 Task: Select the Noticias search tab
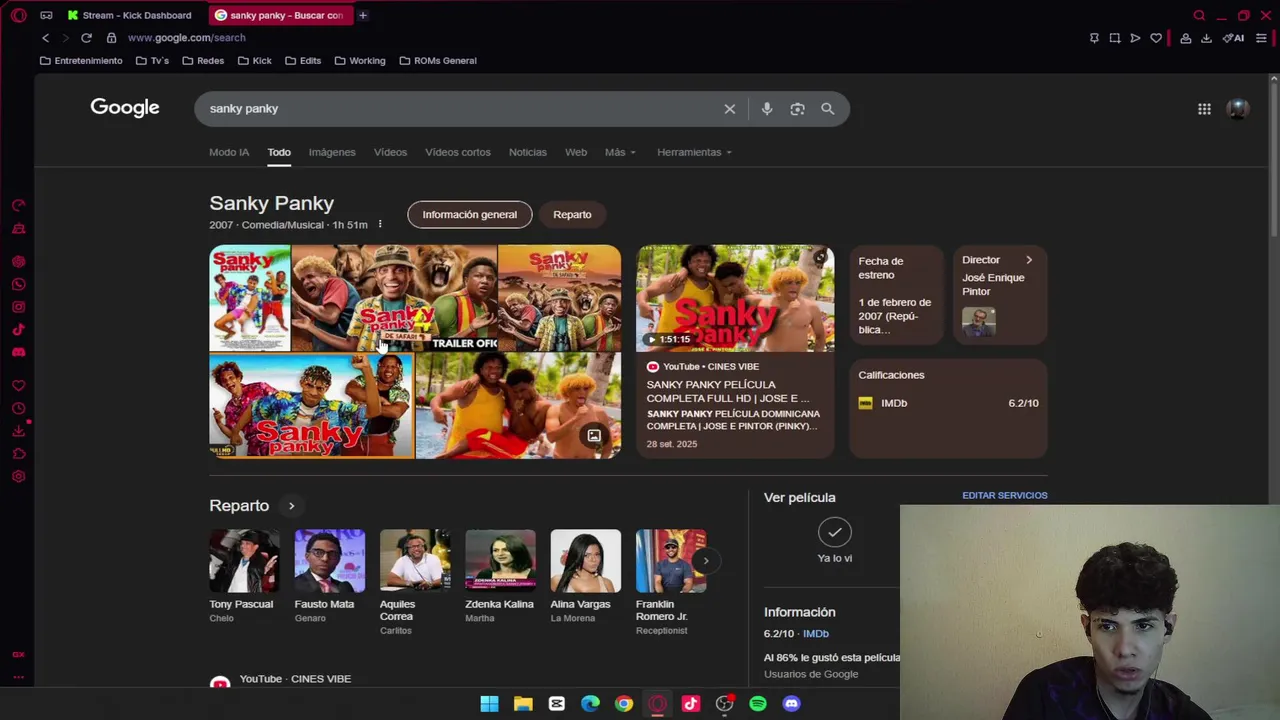tap(528, 152)
